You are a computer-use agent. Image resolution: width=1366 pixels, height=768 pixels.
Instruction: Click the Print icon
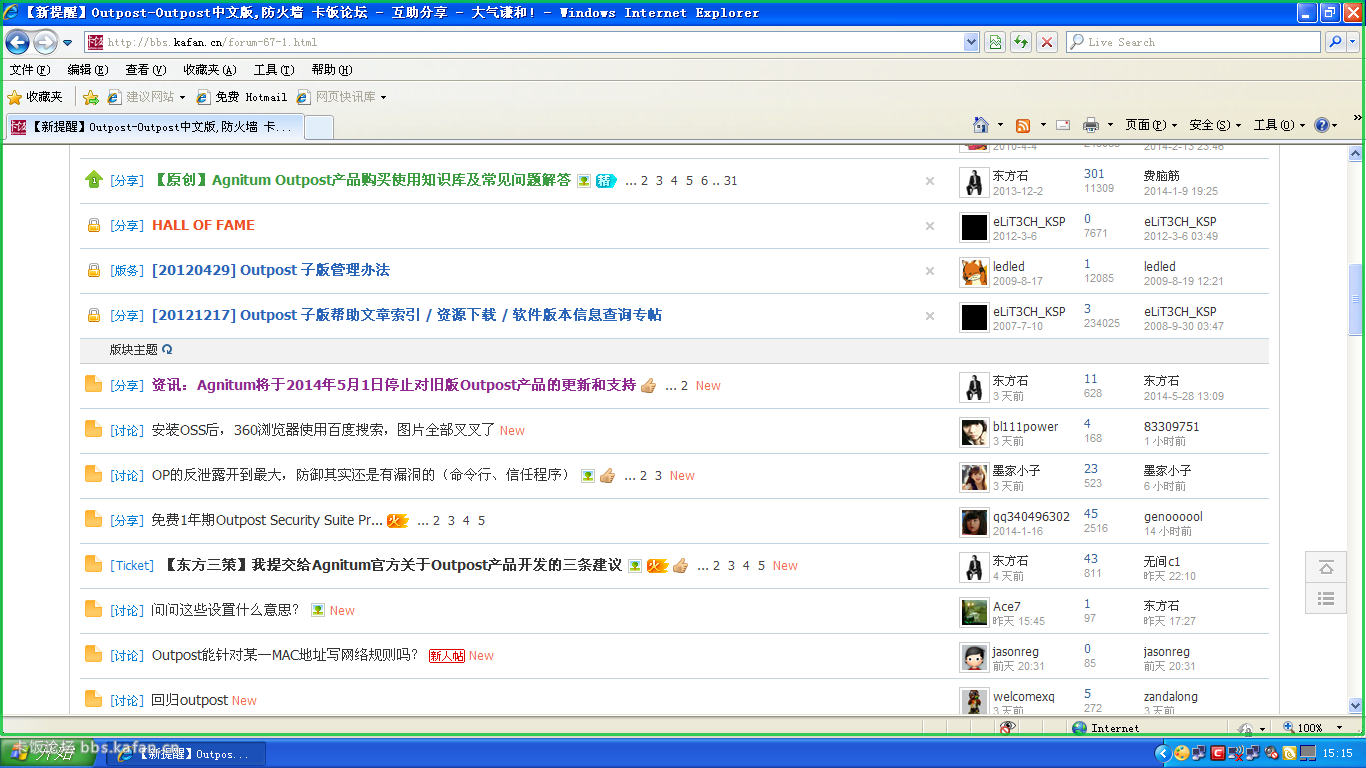click(x=1091, y=125)
